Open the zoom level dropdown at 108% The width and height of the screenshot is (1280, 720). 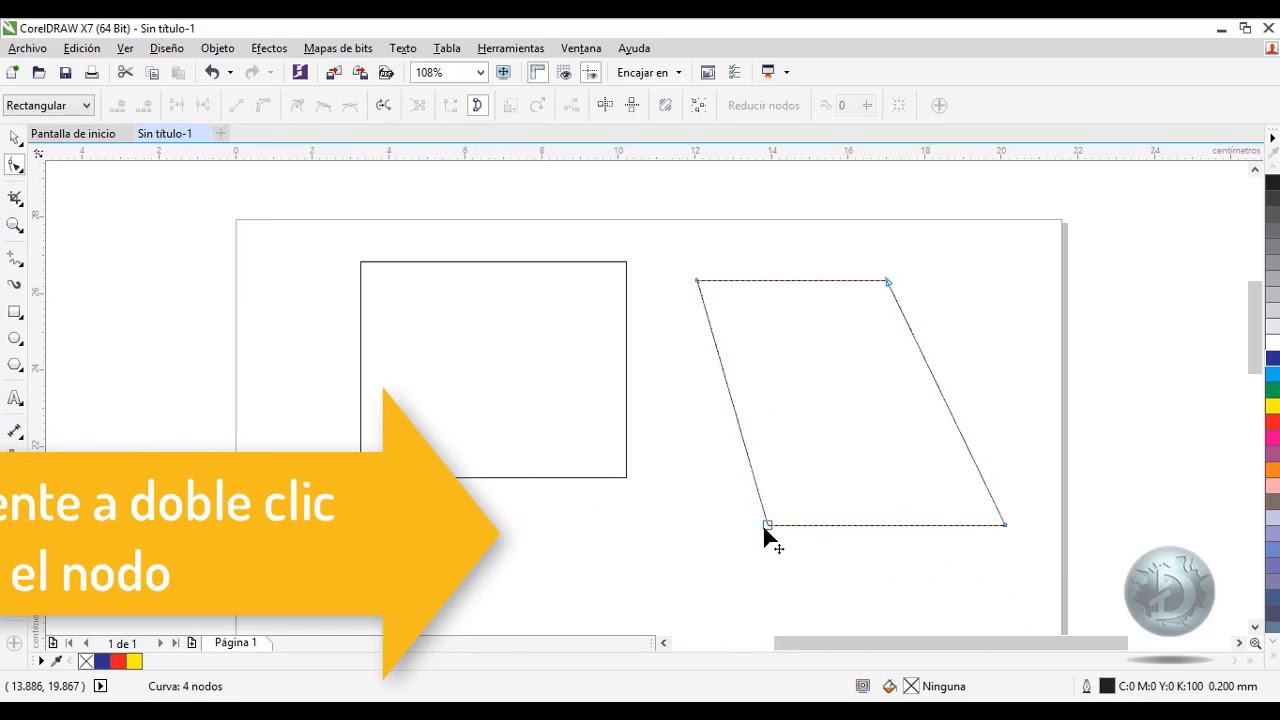(480, 73)
